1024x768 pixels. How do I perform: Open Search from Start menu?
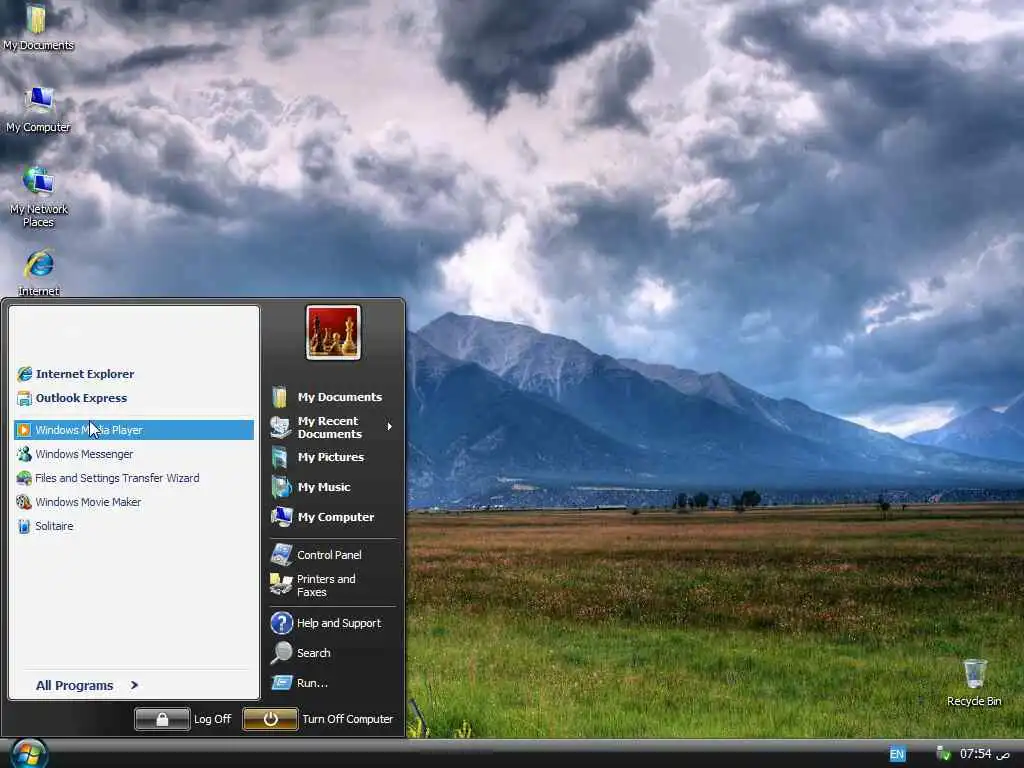click(332, 653)
